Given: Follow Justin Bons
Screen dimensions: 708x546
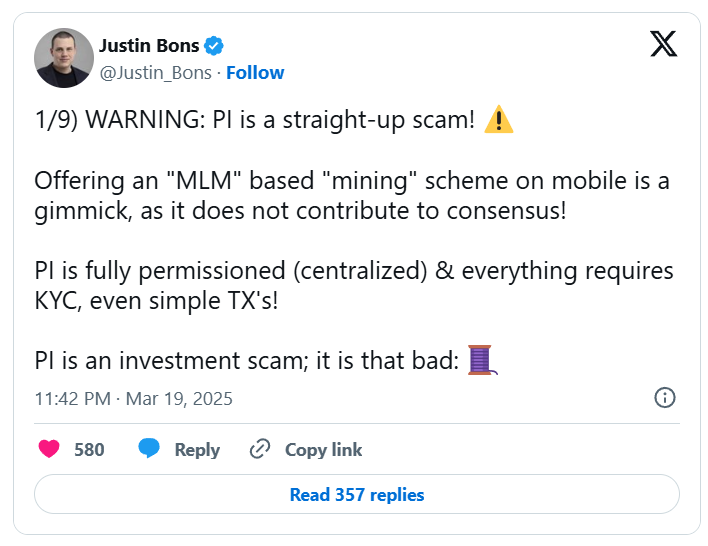Looking at the screenshot, I should pyautogui.click(x=255, y=72).
